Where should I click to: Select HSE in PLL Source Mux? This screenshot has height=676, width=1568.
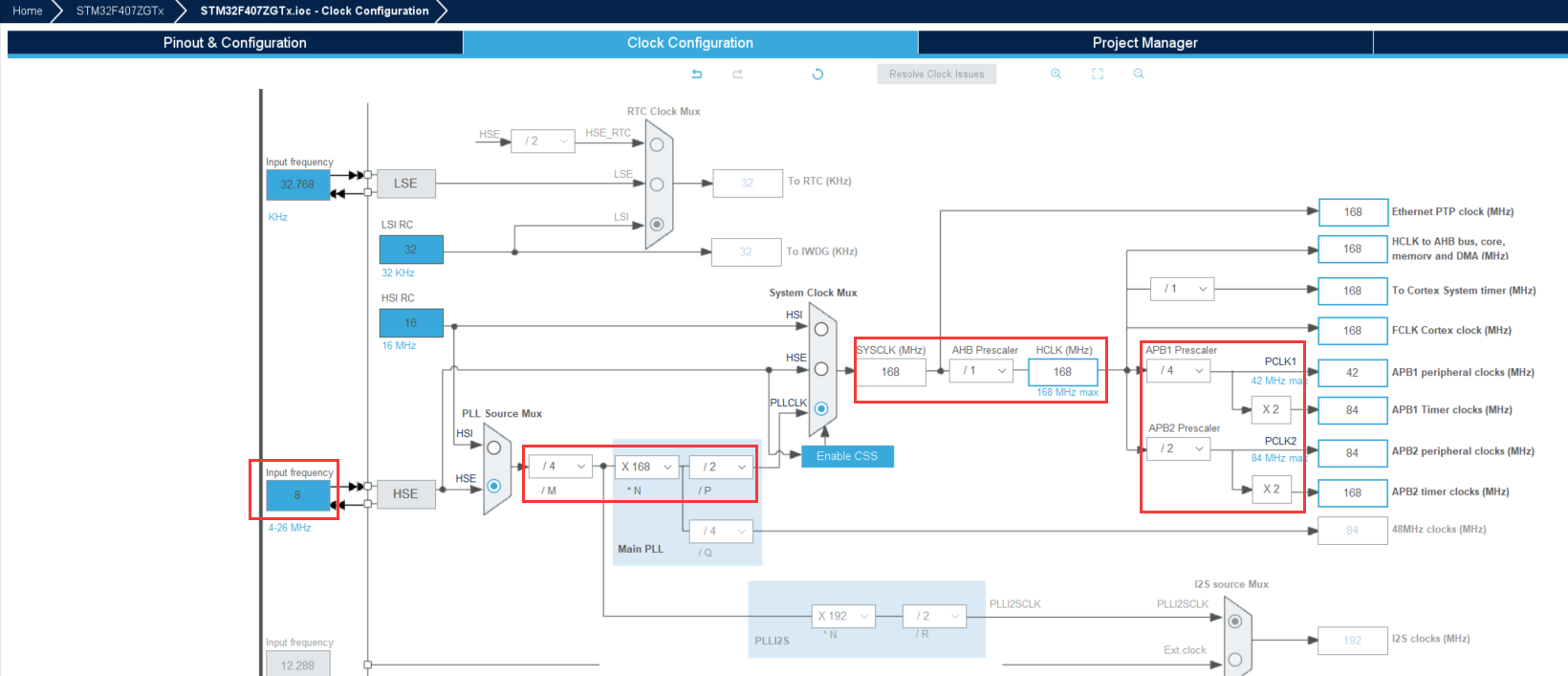pos(494,486)
